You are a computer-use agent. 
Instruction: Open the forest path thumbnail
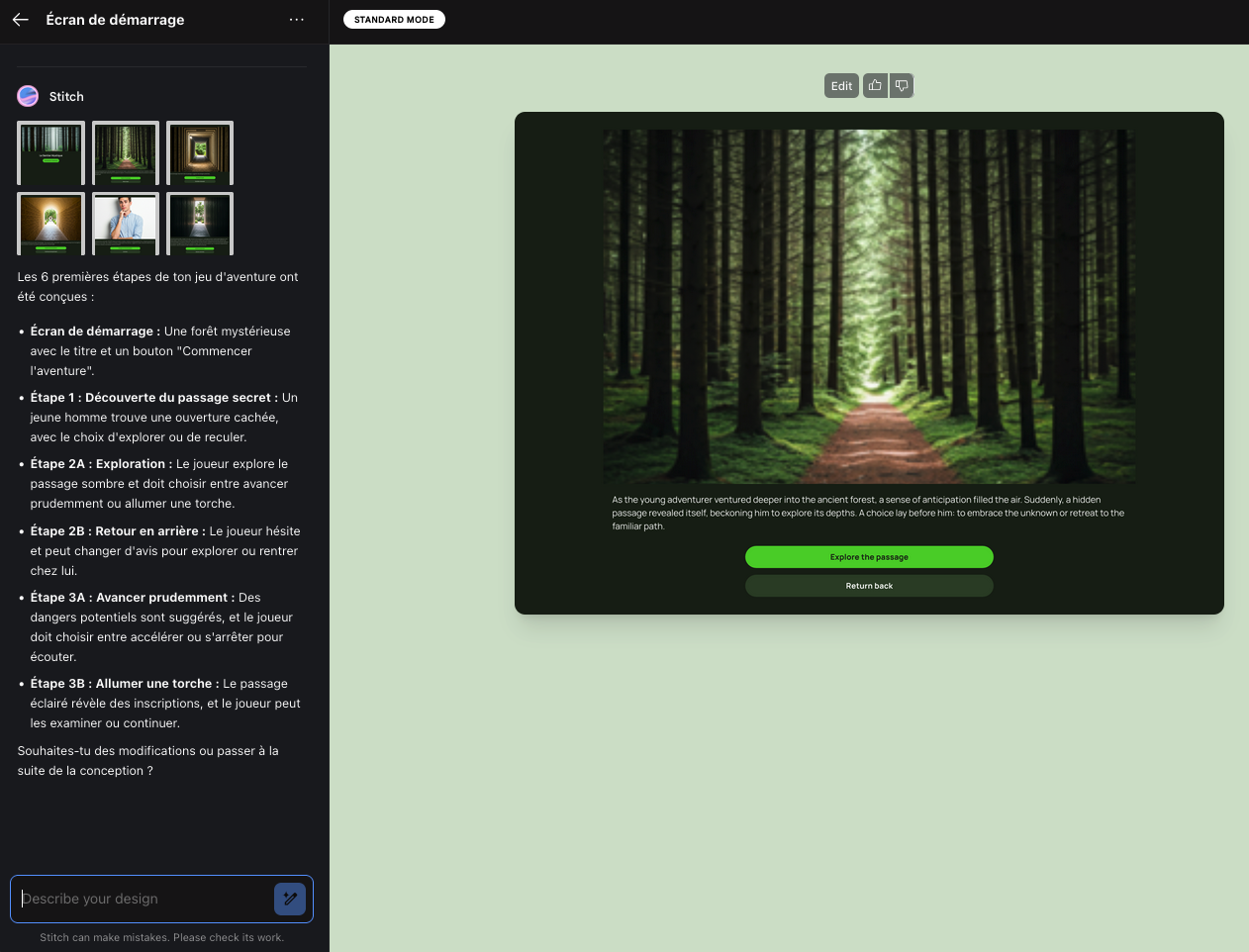coord(126,152)
